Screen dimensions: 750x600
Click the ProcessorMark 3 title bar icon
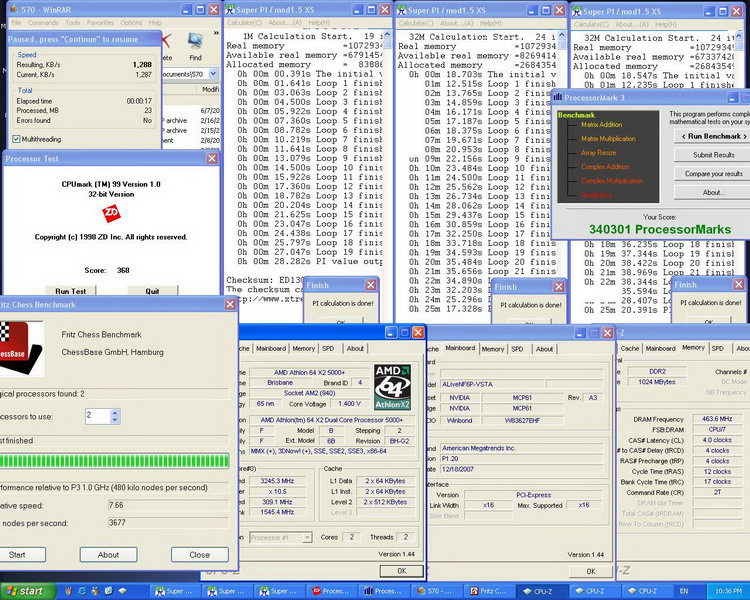(558, 98)
